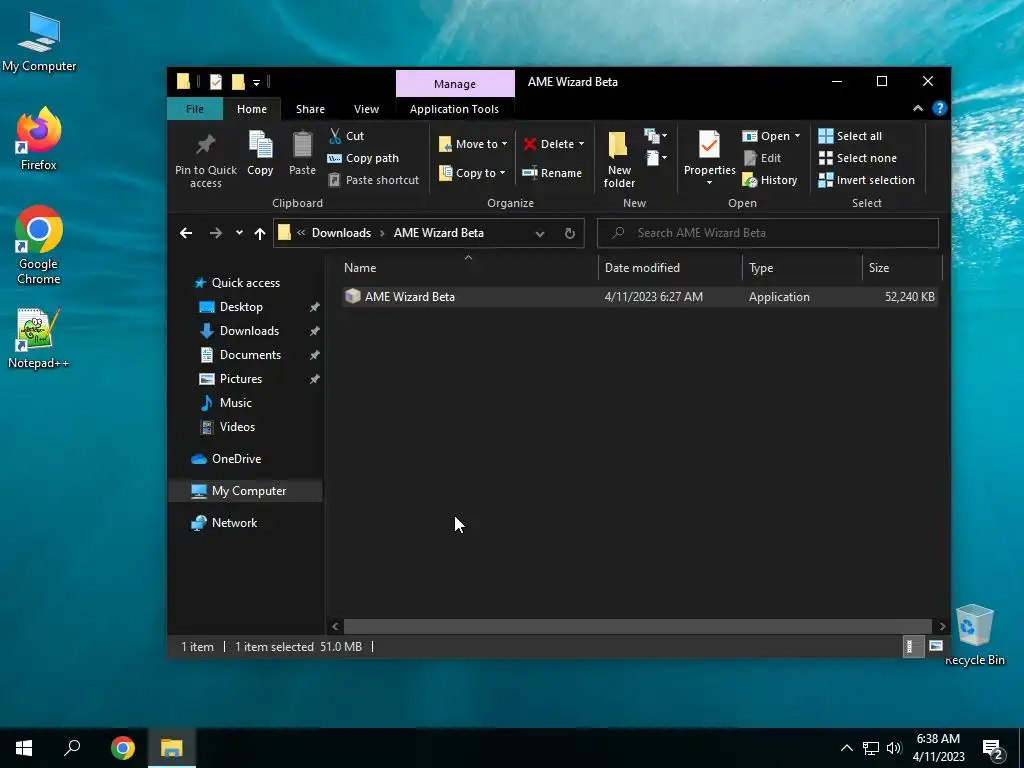Click Invert selection in ribbon
The image size is (1024, 768).
coord(867,180)
